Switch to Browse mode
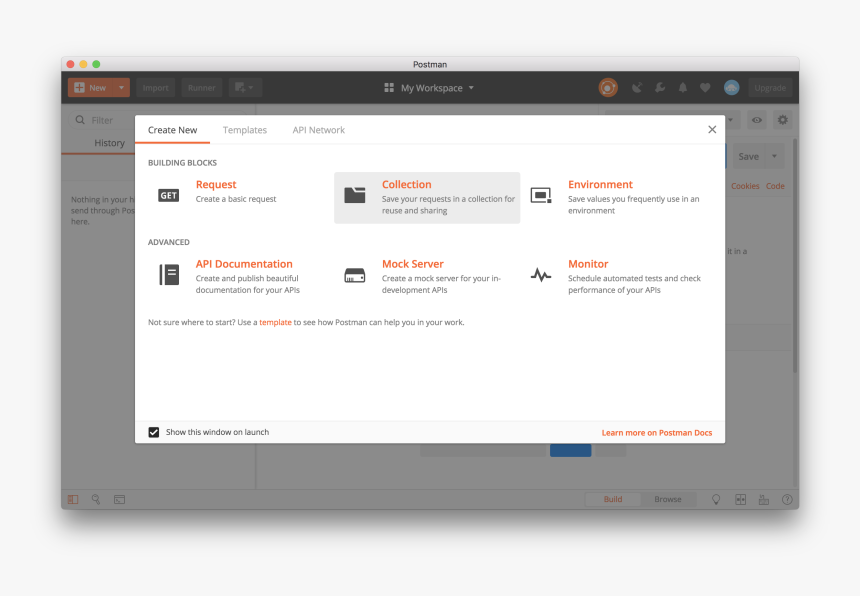This screenshot has height=596, width=860. (x=667, y=499)
